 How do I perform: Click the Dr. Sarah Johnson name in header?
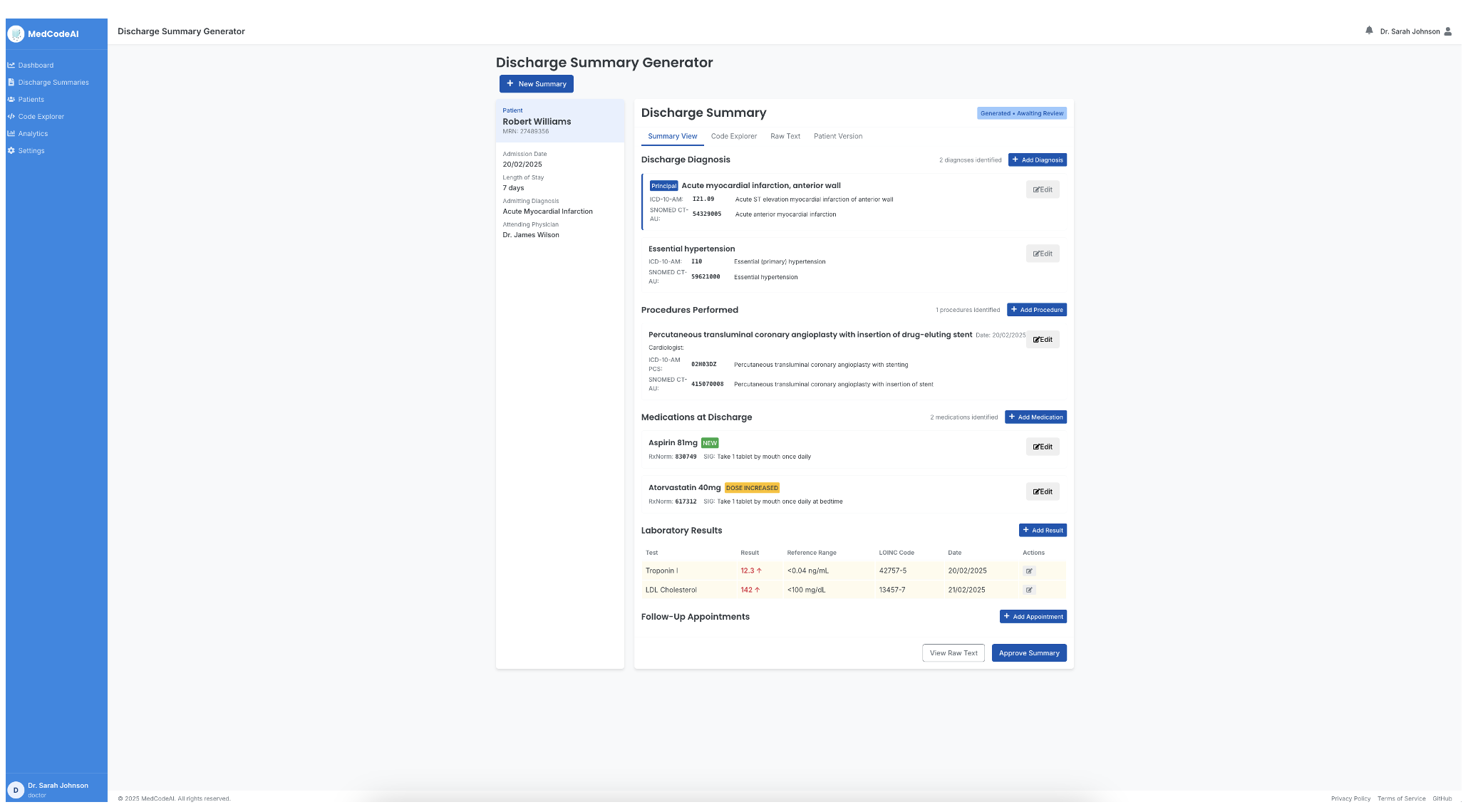1410,31
